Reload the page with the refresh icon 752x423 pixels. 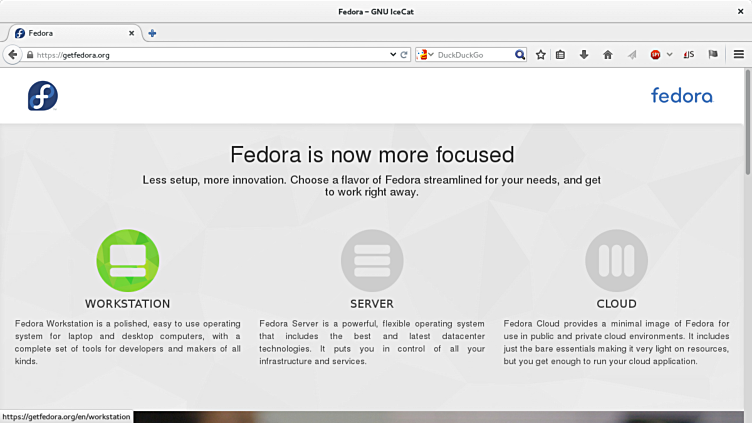pos(404,55)
